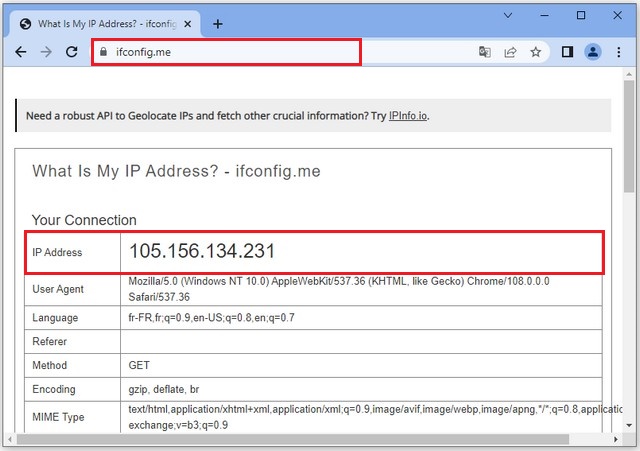Viewport: 640px width, 451px height.
Task: Reload the ifconfig.me page
Action: [x=72, y=52]
